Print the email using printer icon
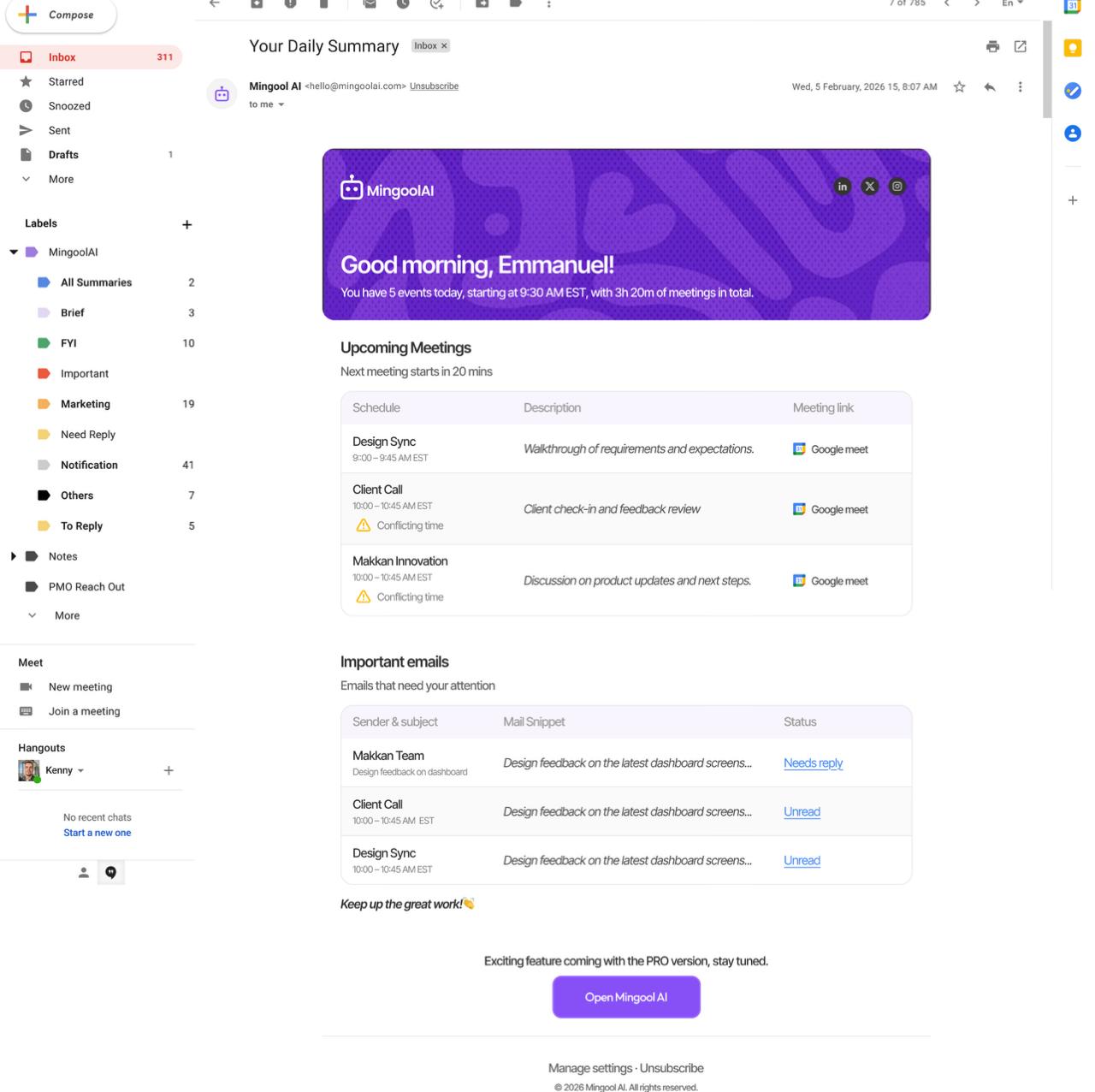This screenshot has height=1092, width=1095. coord(992,46)
